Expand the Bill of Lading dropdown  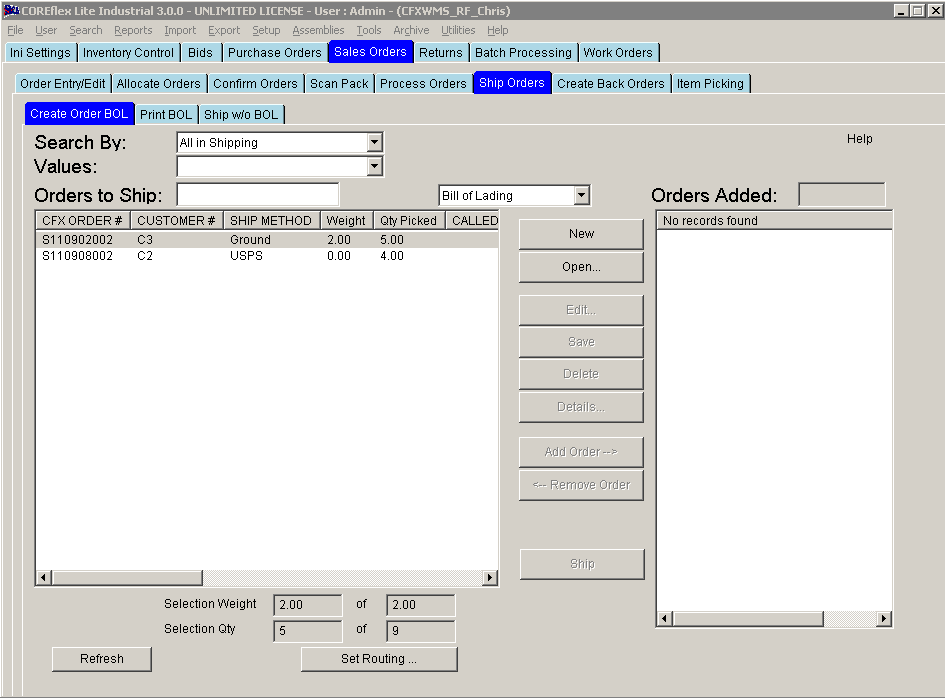click(581, 195)
